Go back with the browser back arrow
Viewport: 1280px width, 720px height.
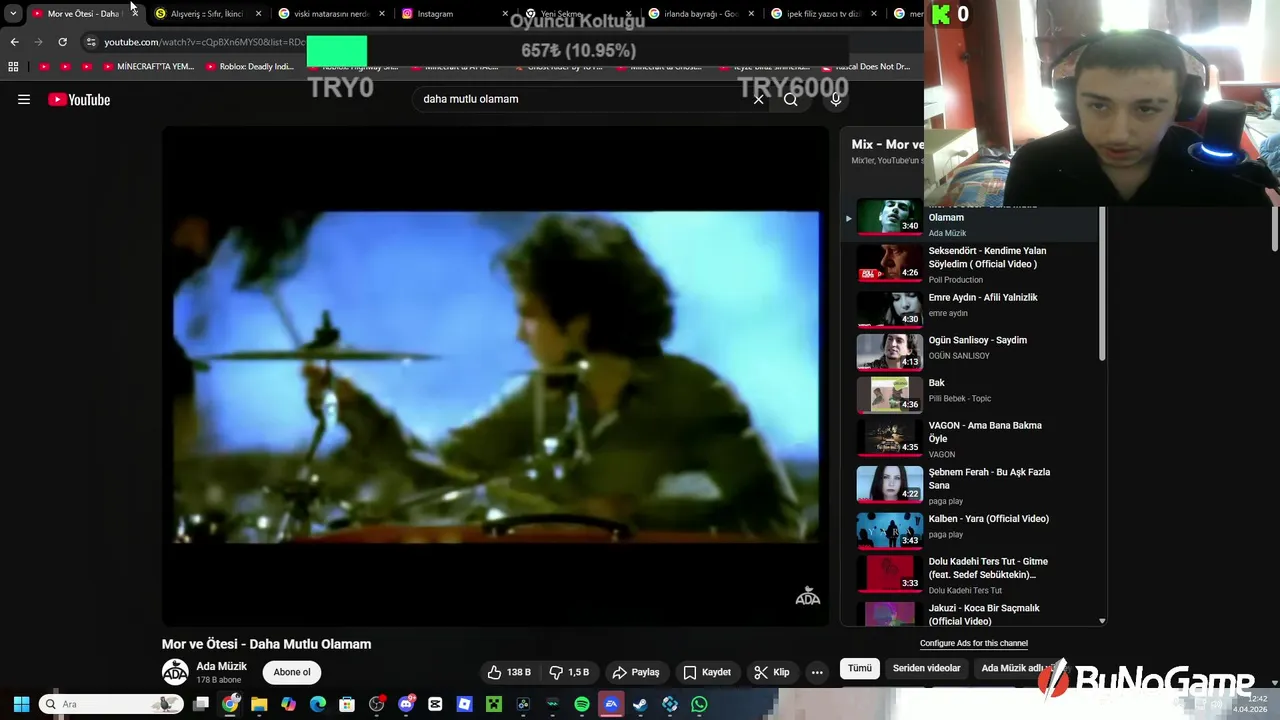click(14, 42)
